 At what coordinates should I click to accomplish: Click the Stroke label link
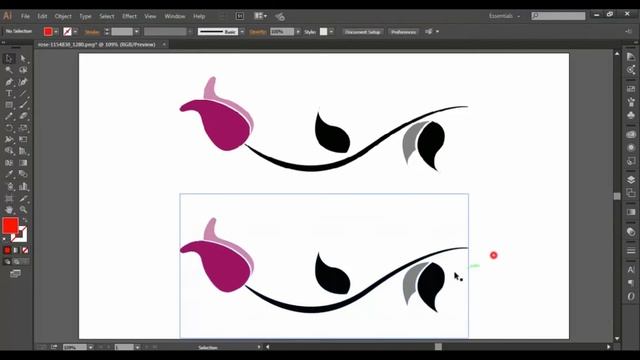point(92,32)
